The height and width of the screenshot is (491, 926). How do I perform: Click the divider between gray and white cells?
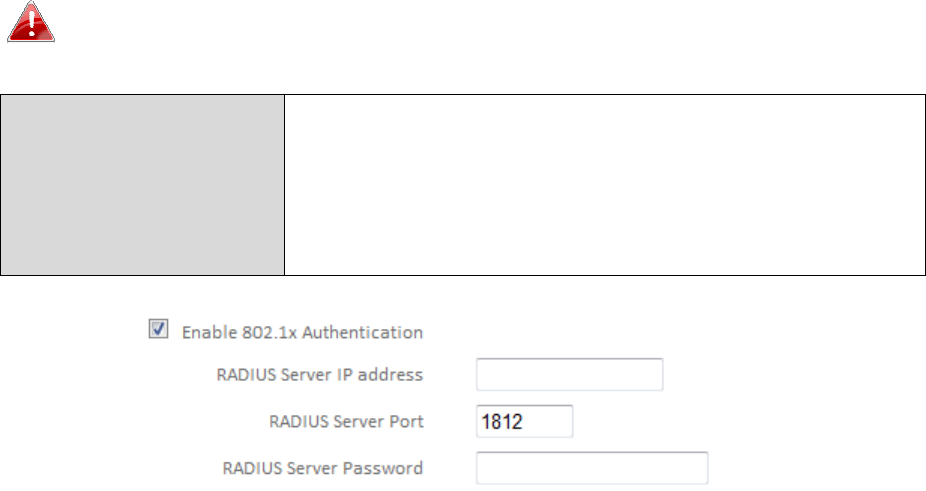point(285,185)
